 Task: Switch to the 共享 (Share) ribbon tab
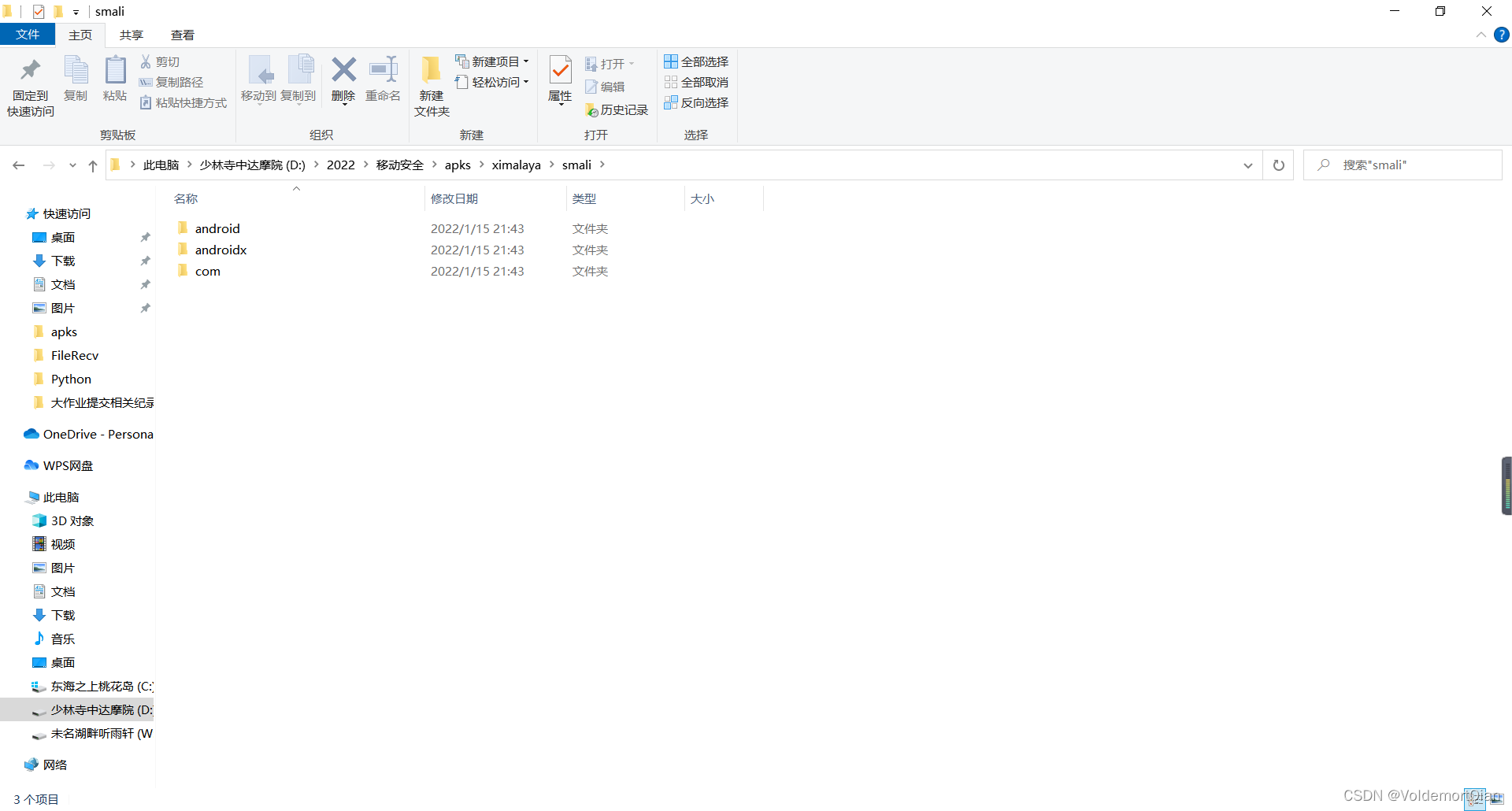tap(132, 35)
